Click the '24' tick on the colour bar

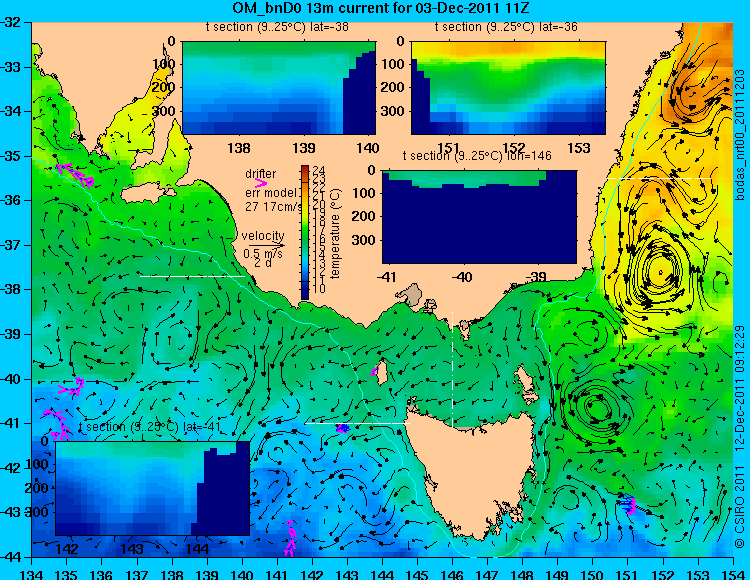pyautogui.click(x=319, y=171)
